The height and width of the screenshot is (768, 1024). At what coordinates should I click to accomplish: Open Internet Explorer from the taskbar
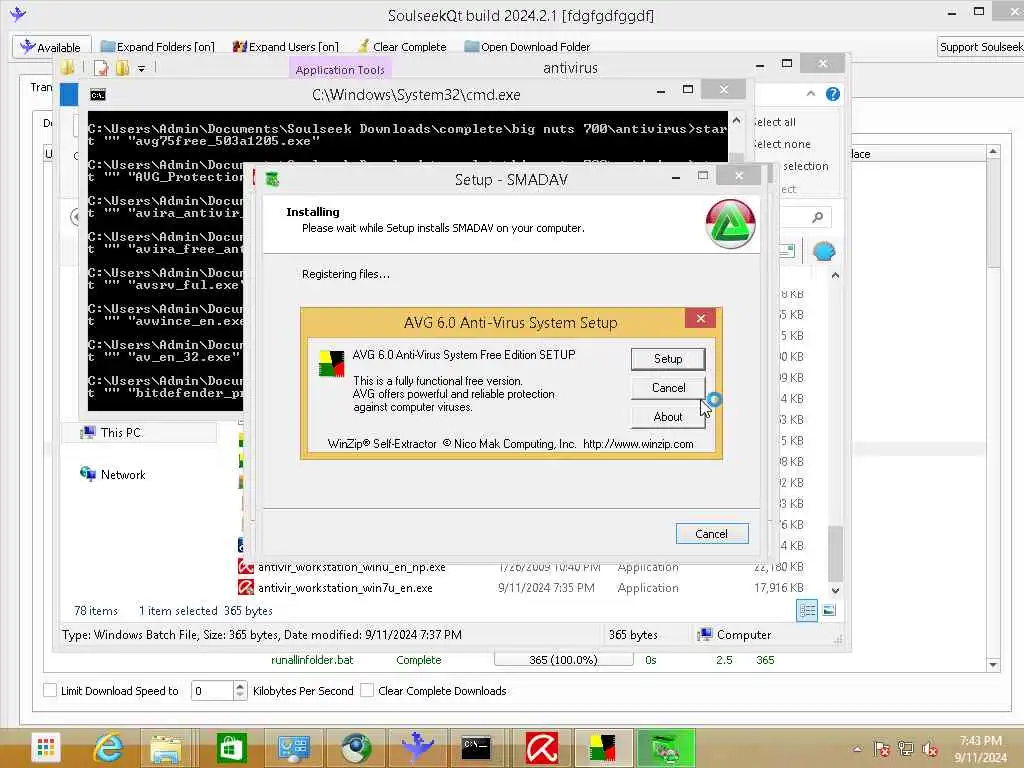click(x=108, y=748)
